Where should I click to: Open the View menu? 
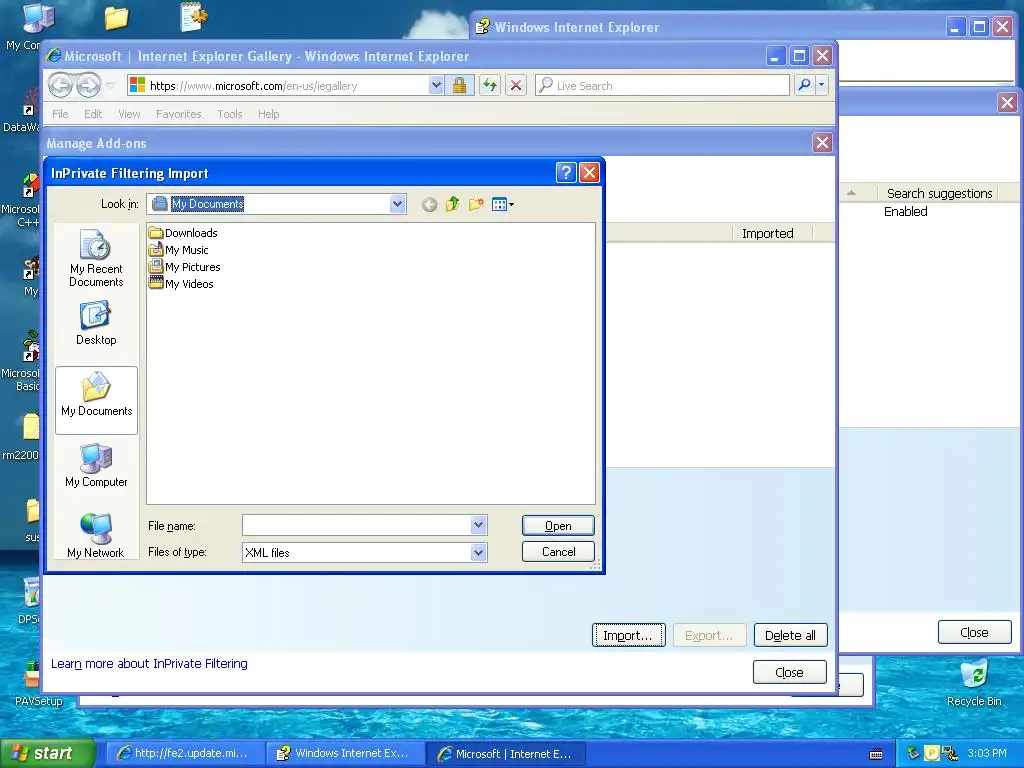pos(129,114)
